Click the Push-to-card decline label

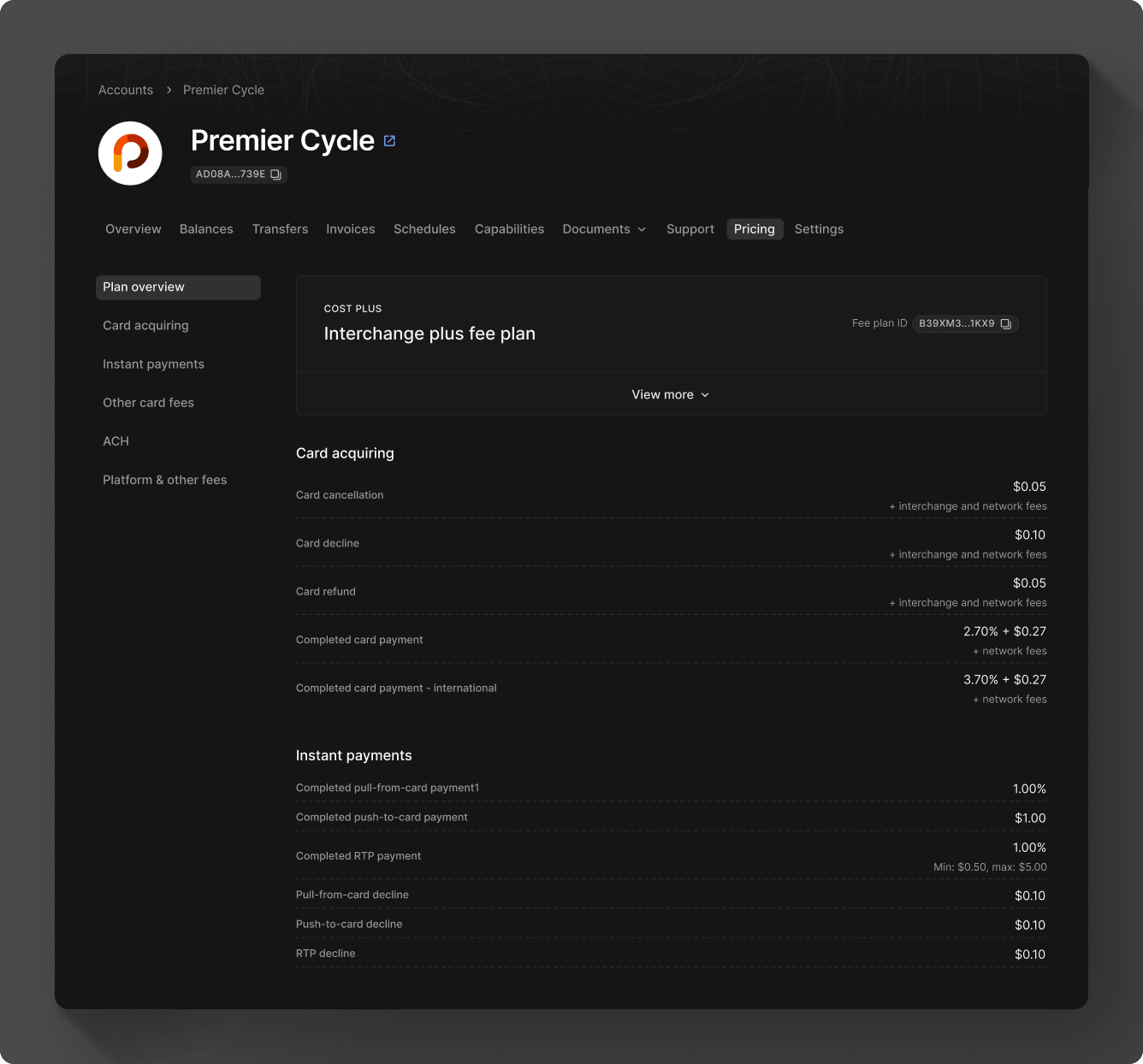pos(349,924)
